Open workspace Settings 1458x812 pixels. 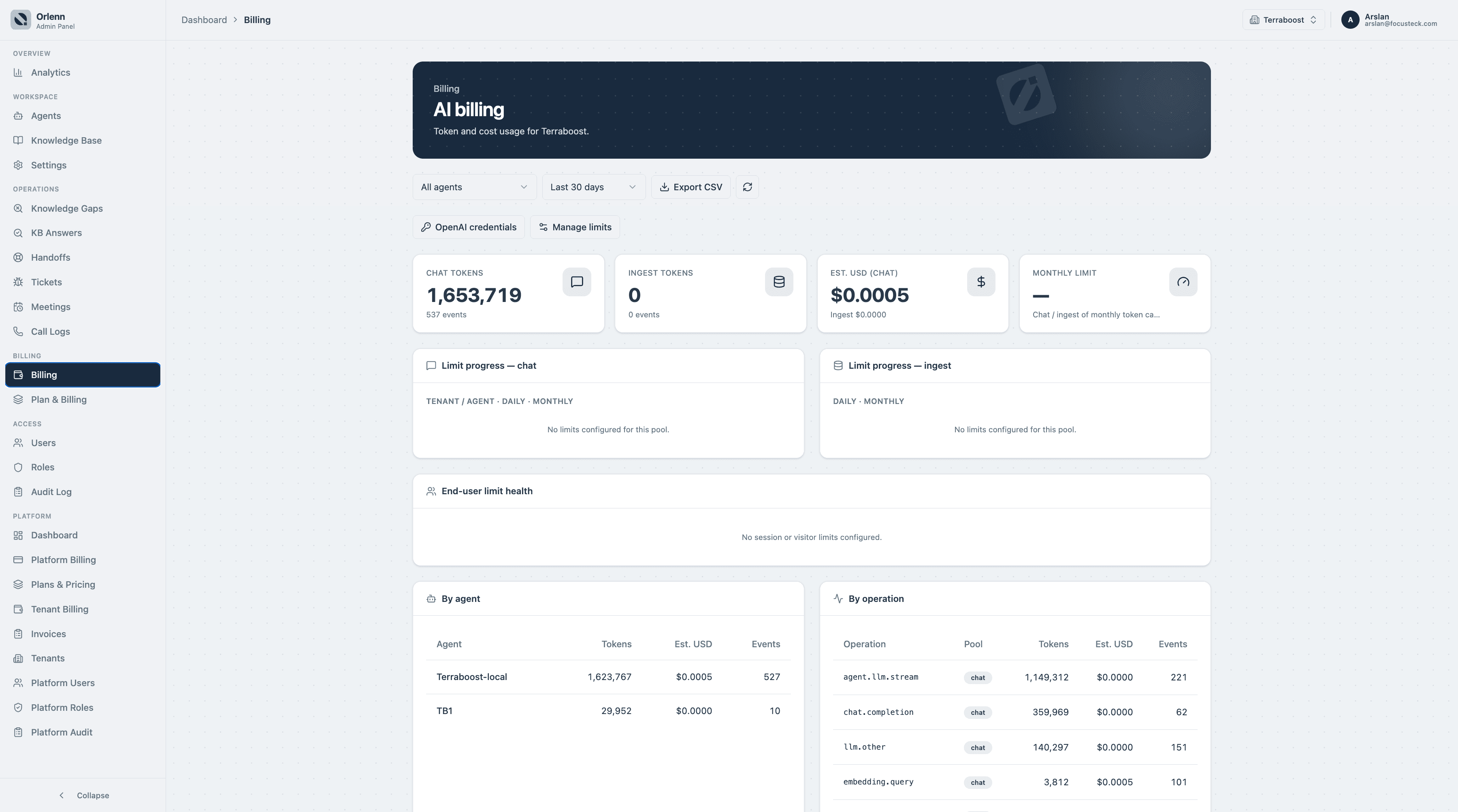pos(83,165)
